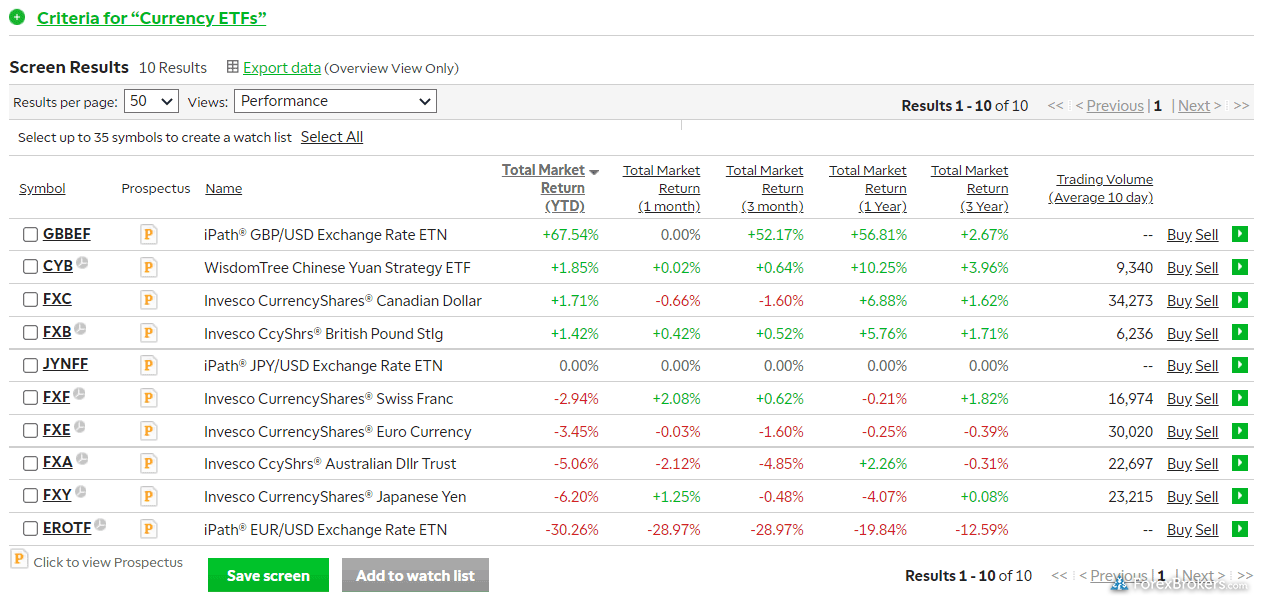Sort by Symbol column header

click(x=42, y=188)
